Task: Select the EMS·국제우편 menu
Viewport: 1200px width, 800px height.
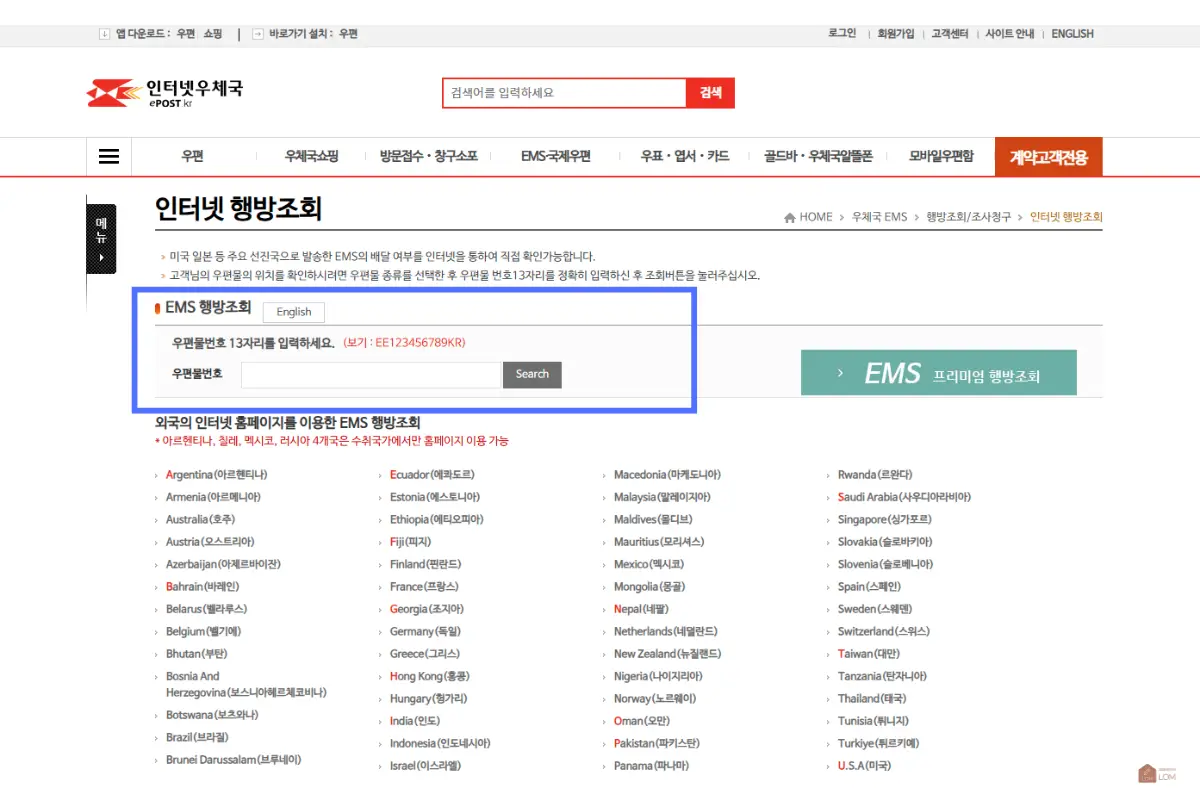Action: tap(556, 156)
